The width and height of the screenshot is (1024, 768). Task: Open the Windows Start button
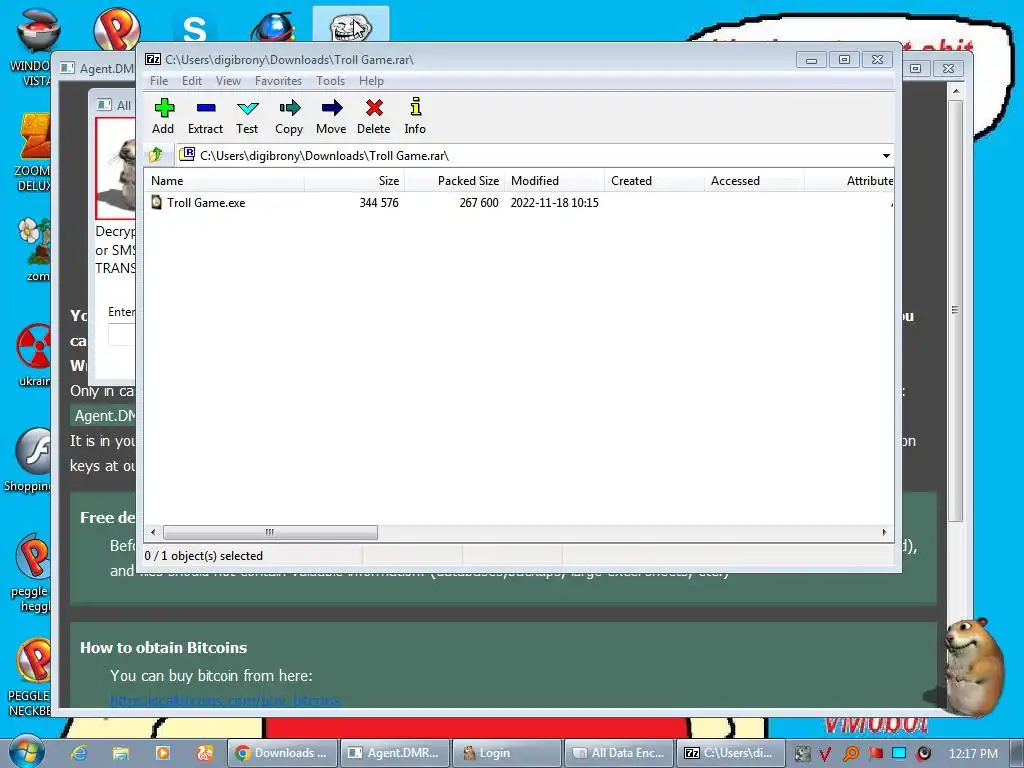click(26, 752)
